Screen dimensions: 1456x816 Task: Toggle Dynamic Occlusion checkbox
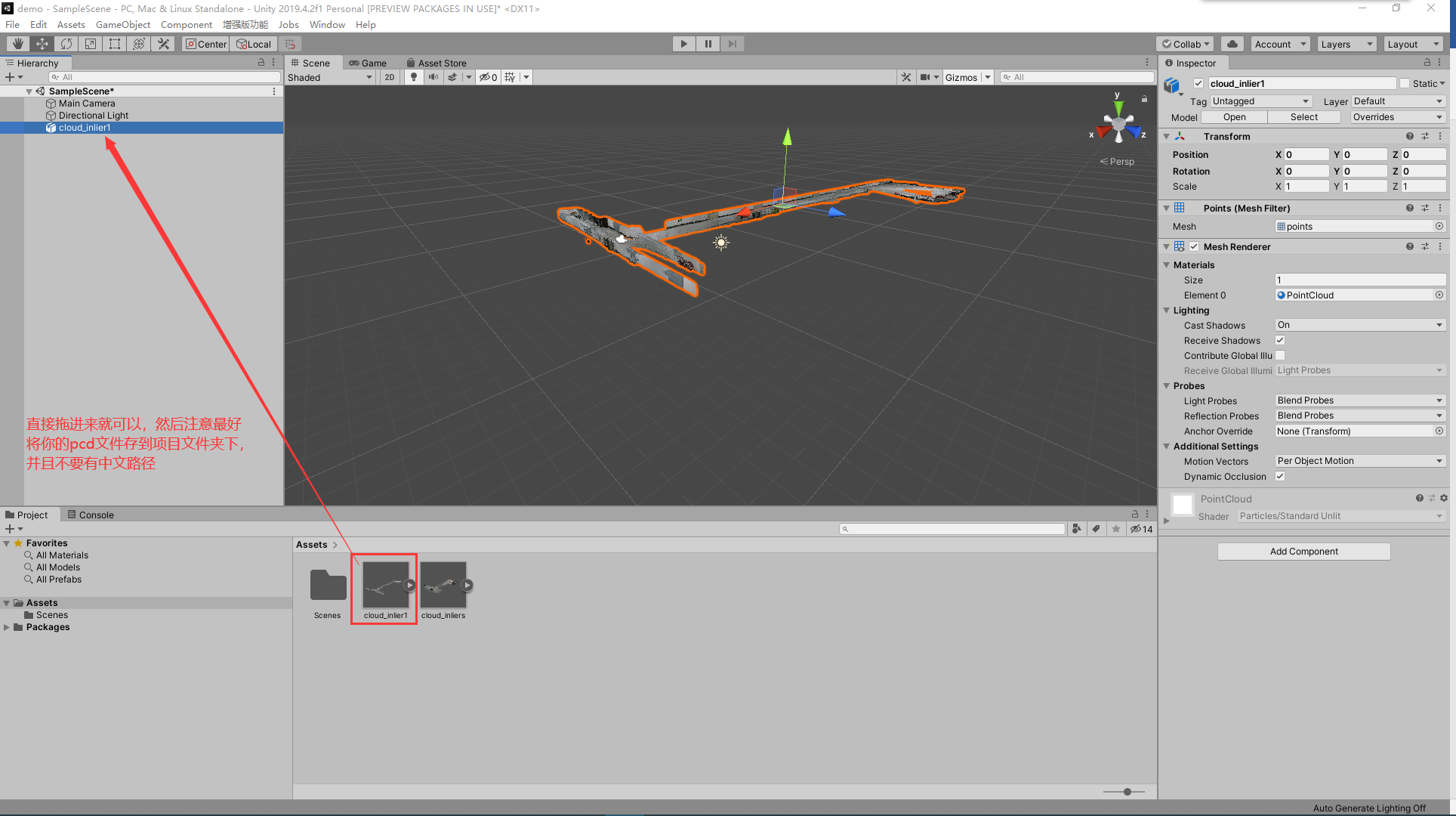[1280, 477]
